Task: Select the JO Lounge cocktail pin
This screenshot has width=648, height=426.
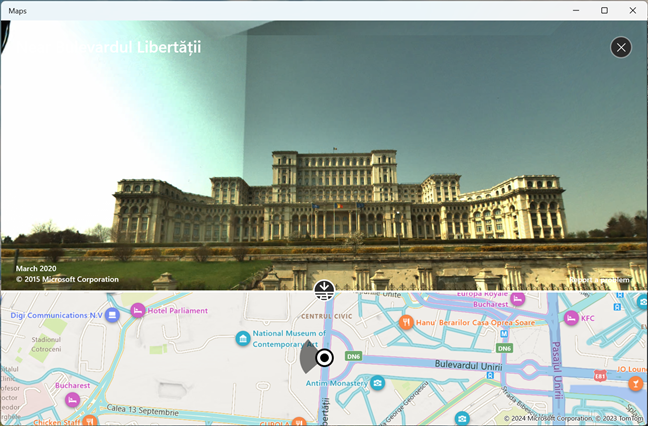Action: [x=635, y=384]
